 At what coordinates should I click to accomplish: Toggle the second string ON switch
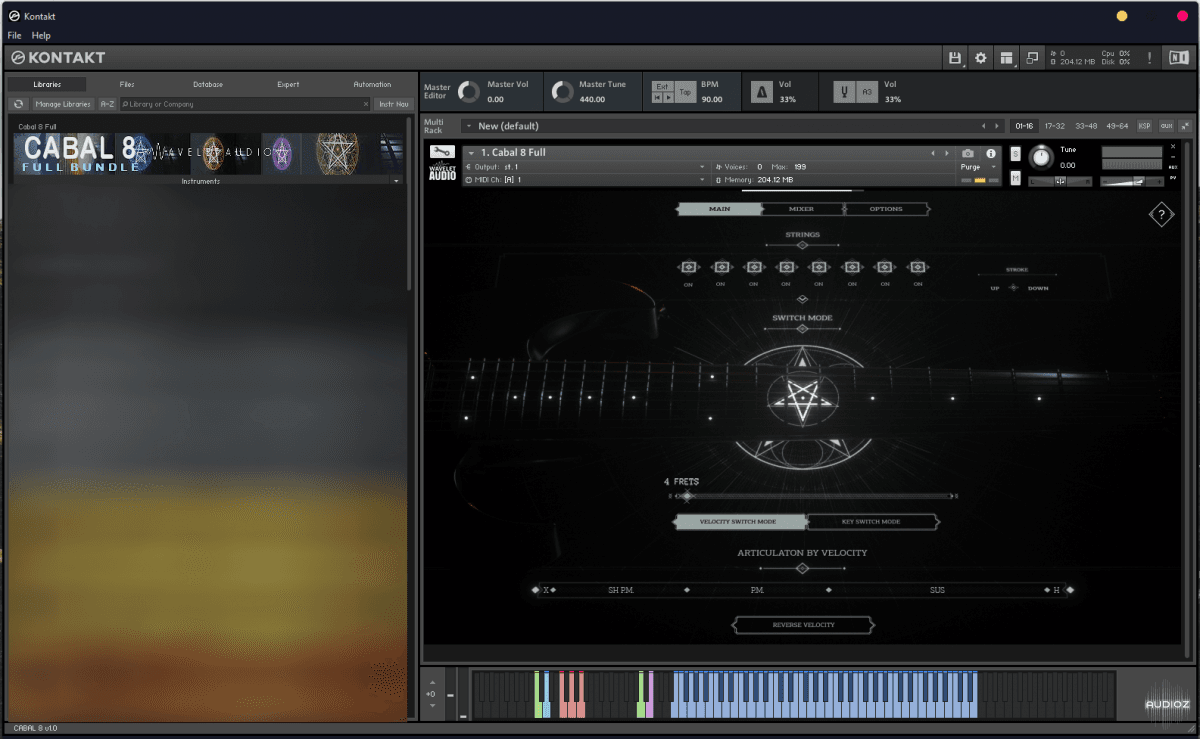[x=721, y=267]
